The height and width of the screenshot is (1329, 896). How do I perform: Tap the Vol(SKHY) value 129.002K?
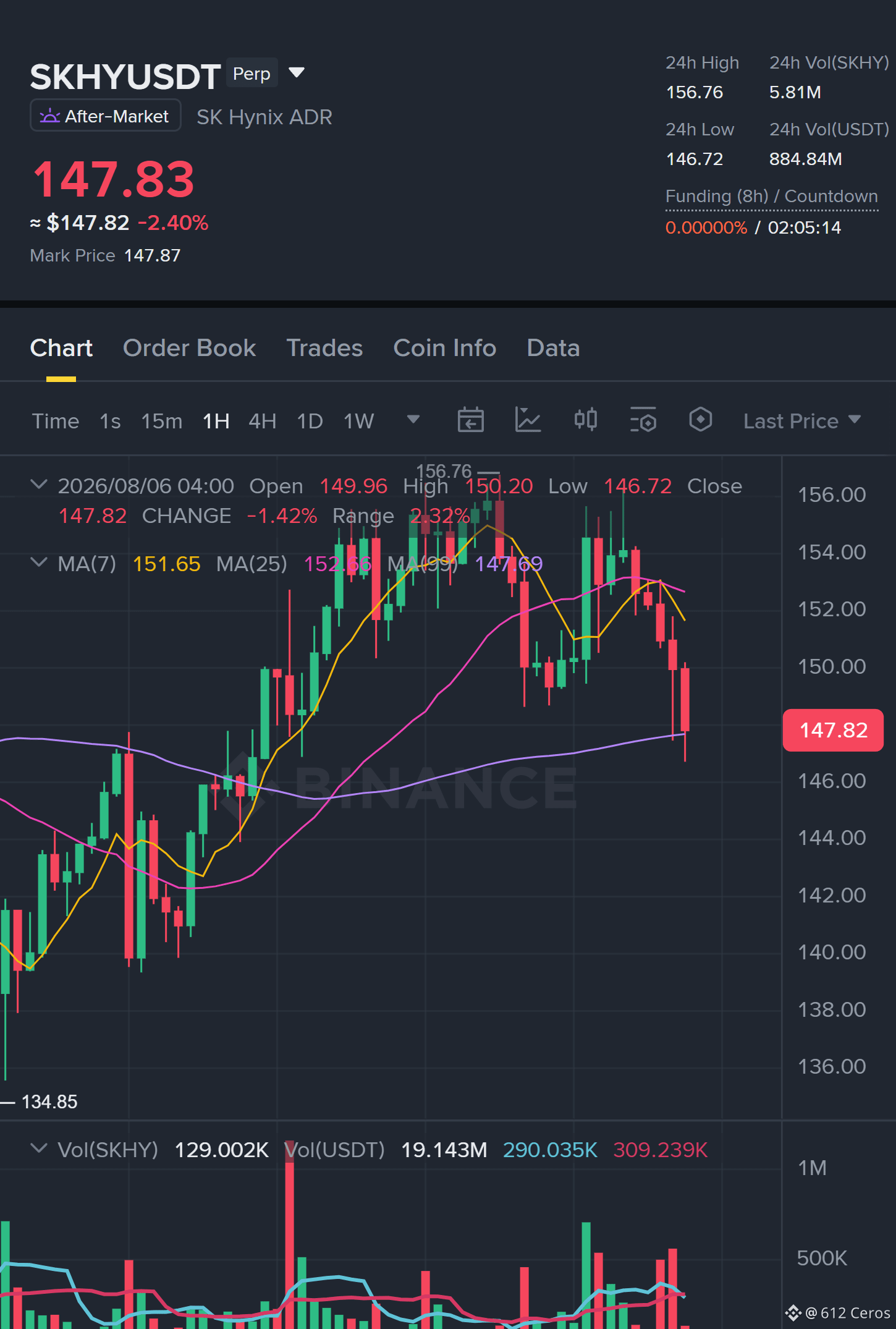(x=221, y=1150)
